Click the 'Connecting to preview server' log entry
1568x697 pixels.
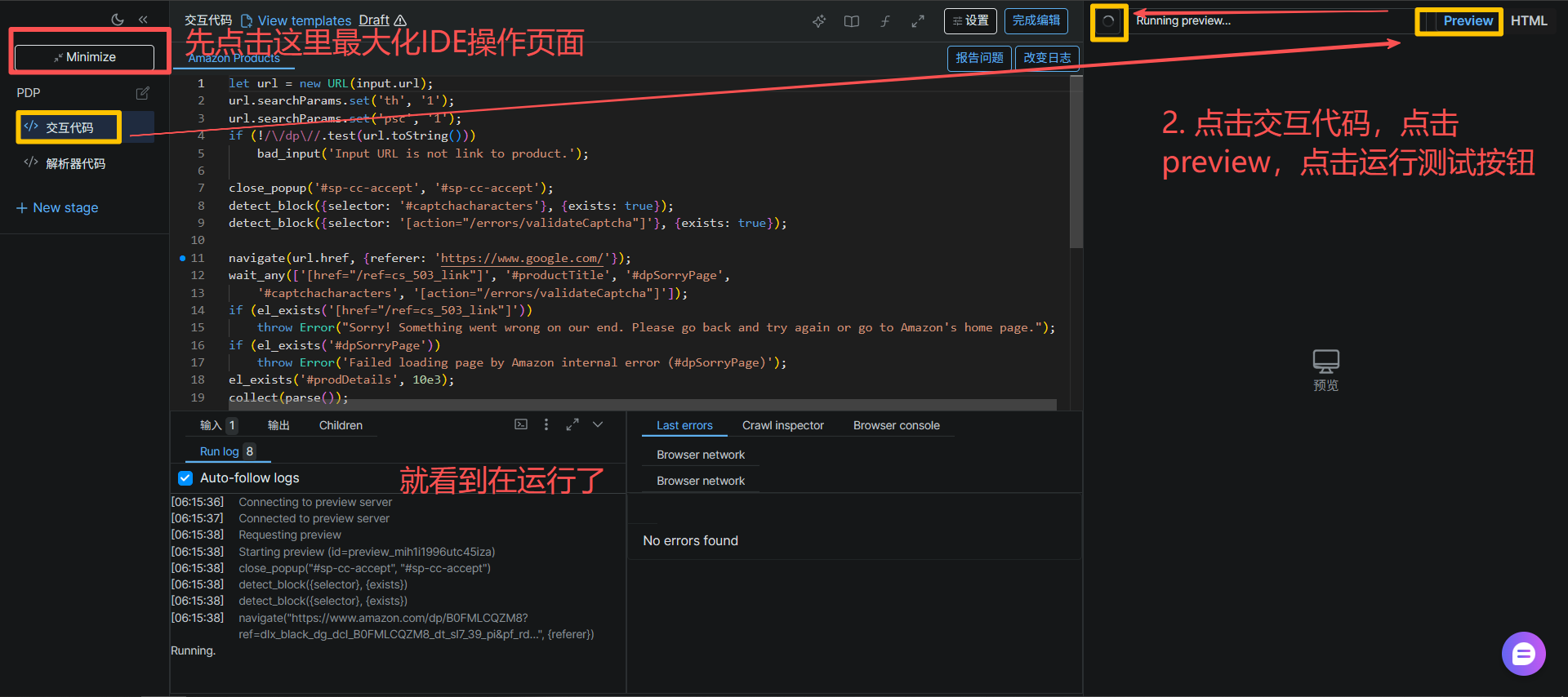[x=315, y=502]
